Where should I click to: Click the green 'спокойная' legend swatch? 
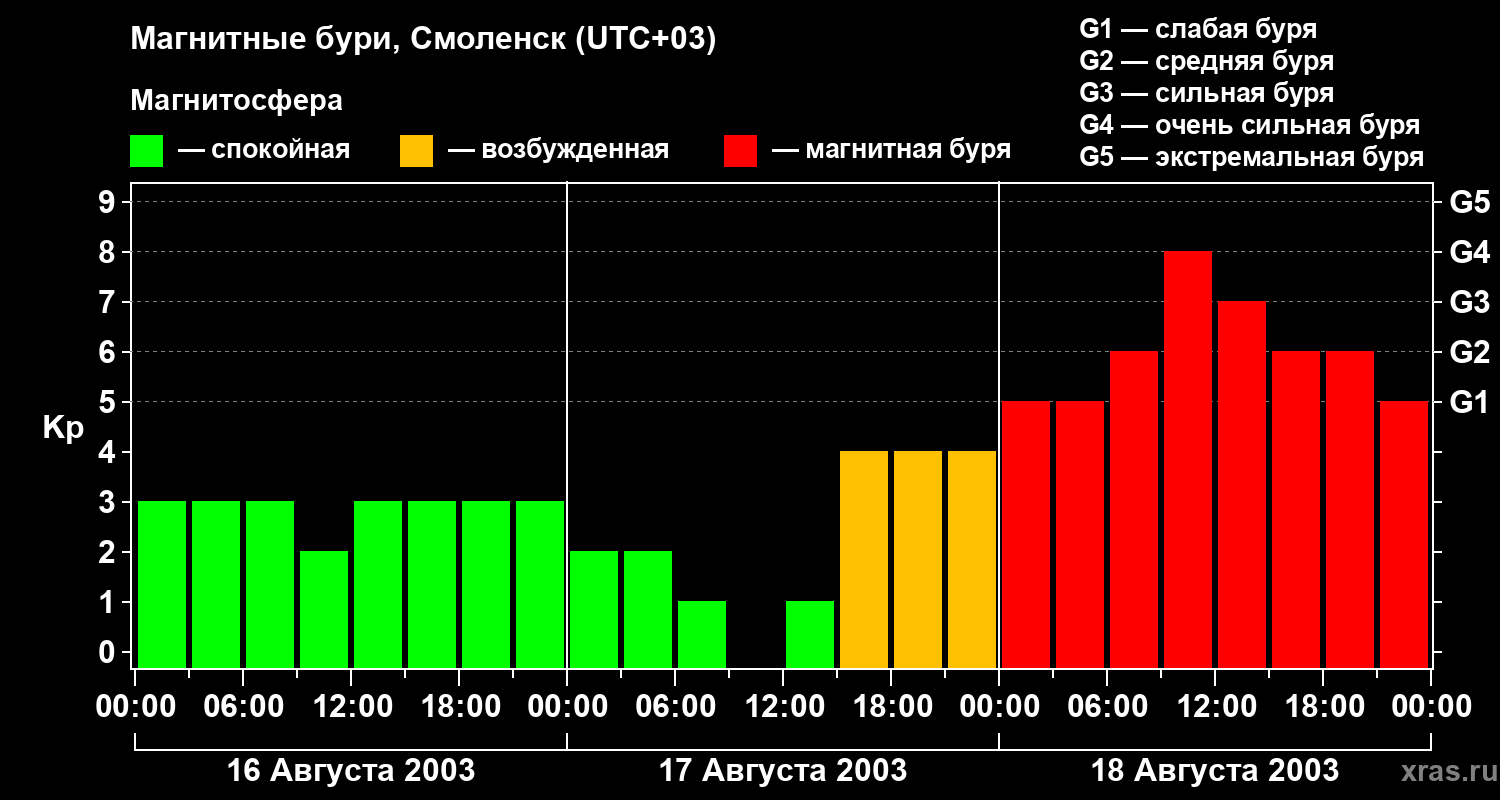coord(146,151)
